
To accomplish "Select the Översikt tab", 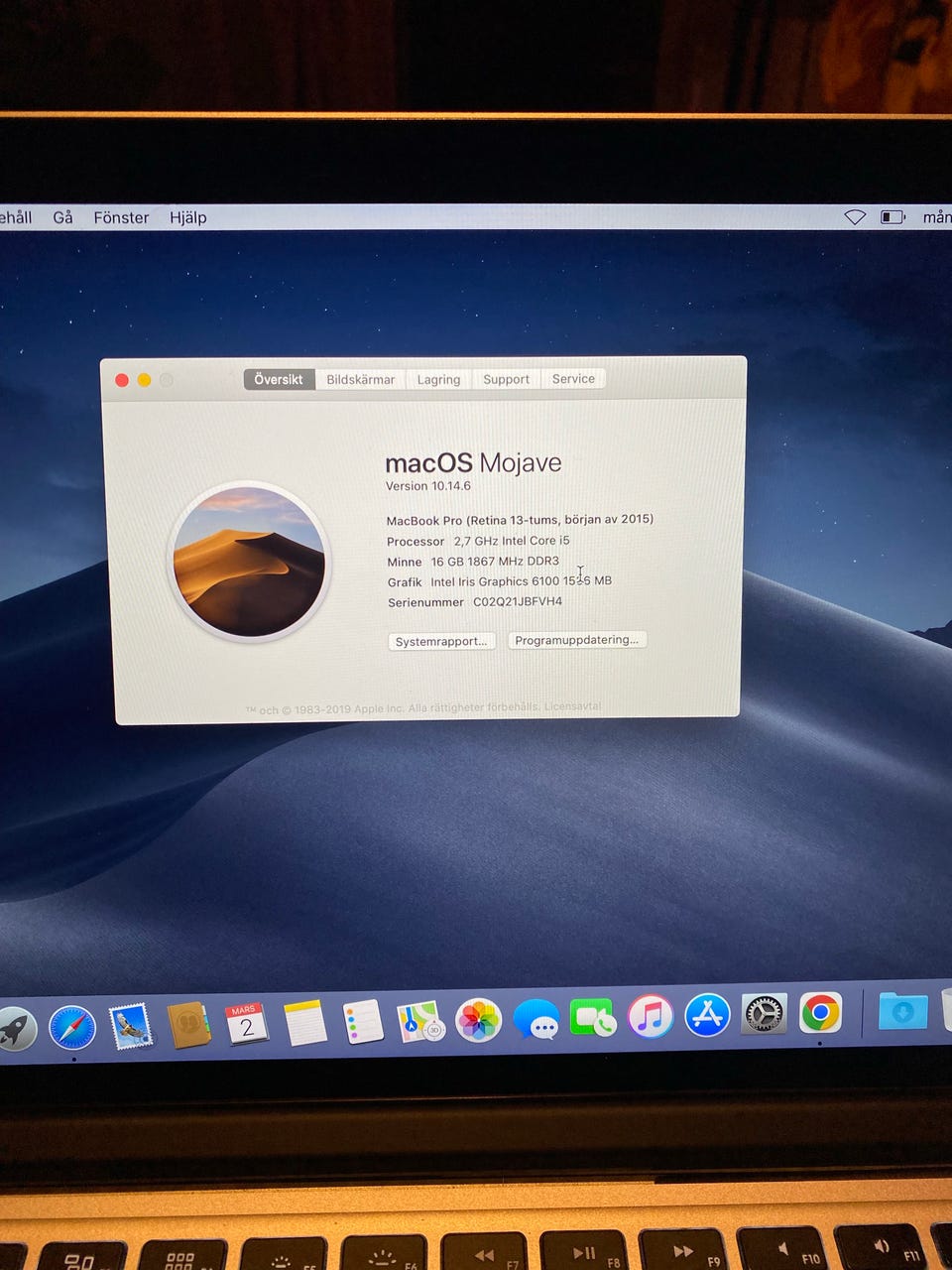I will point(279,379).
